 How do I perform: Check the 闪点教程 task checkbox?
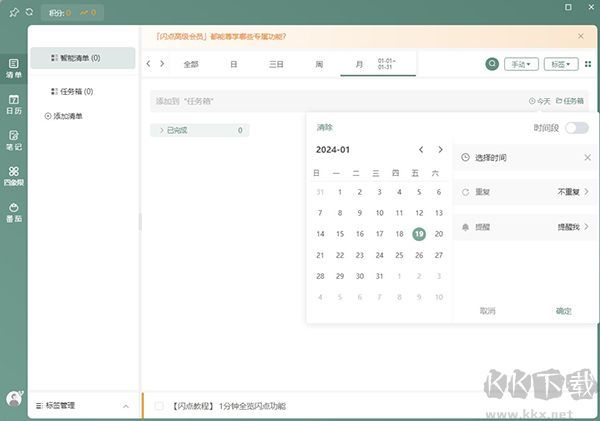[x=160, y=406]
